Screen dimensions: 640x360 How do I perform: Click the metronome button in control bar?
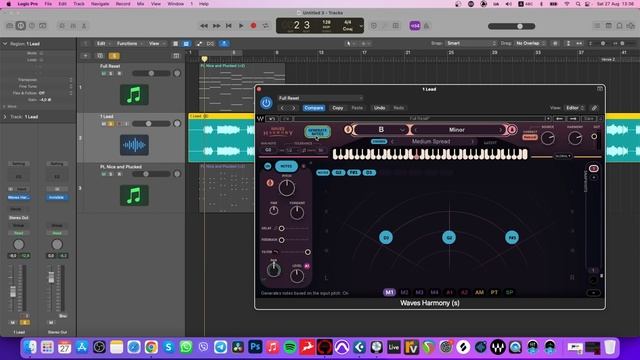pos(426,26)
